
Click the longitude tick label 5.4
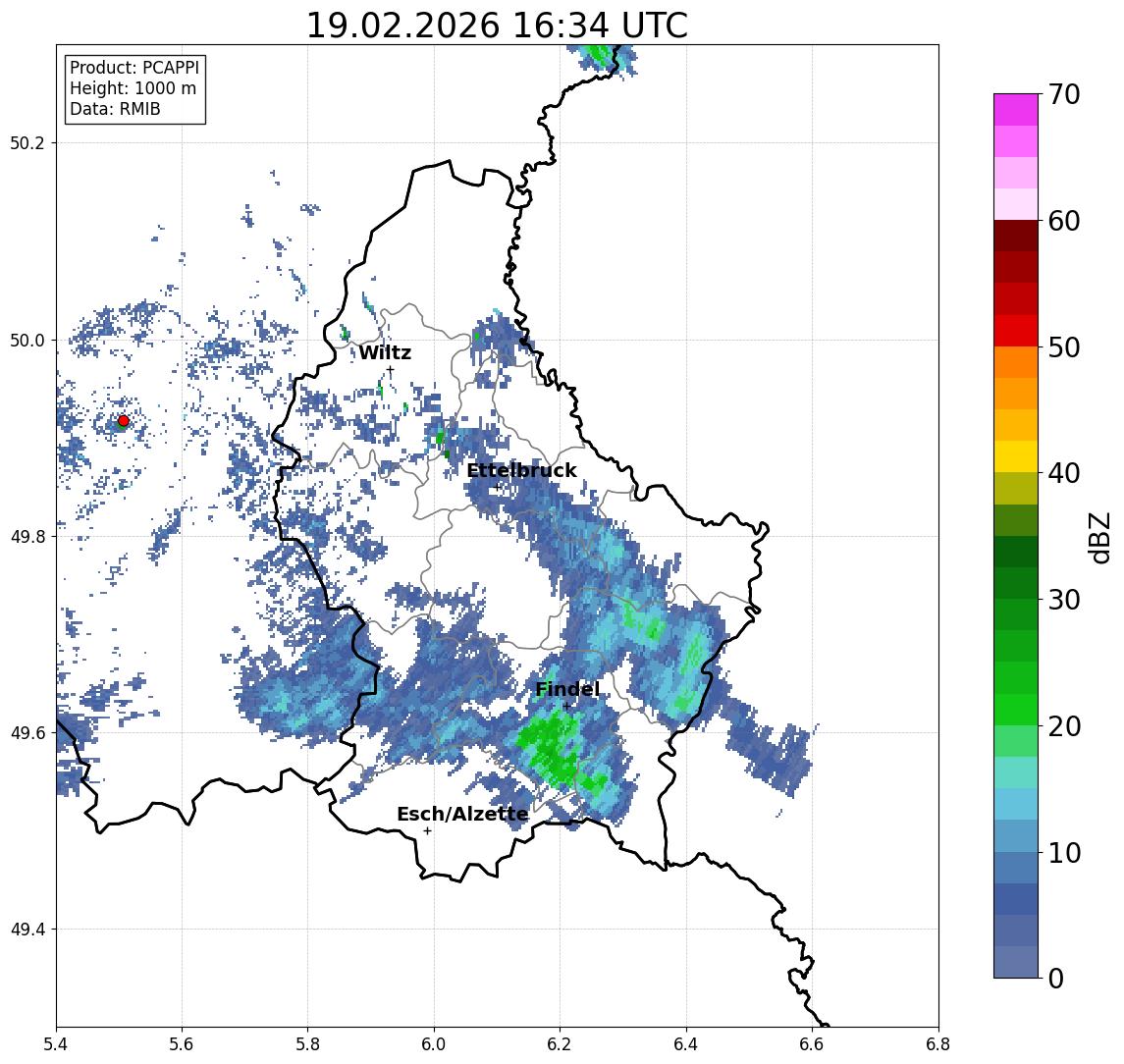pos(56,1044)
